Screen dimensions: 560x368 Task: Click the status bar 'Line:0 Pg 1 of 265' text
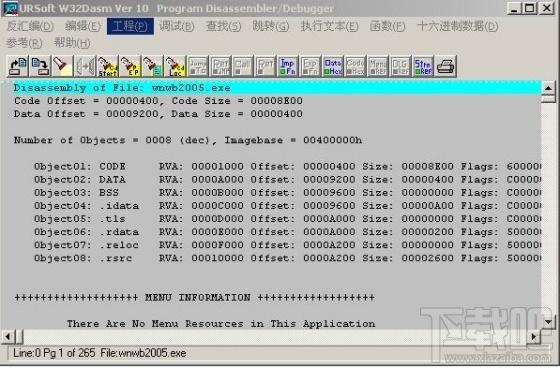[54, 353]
